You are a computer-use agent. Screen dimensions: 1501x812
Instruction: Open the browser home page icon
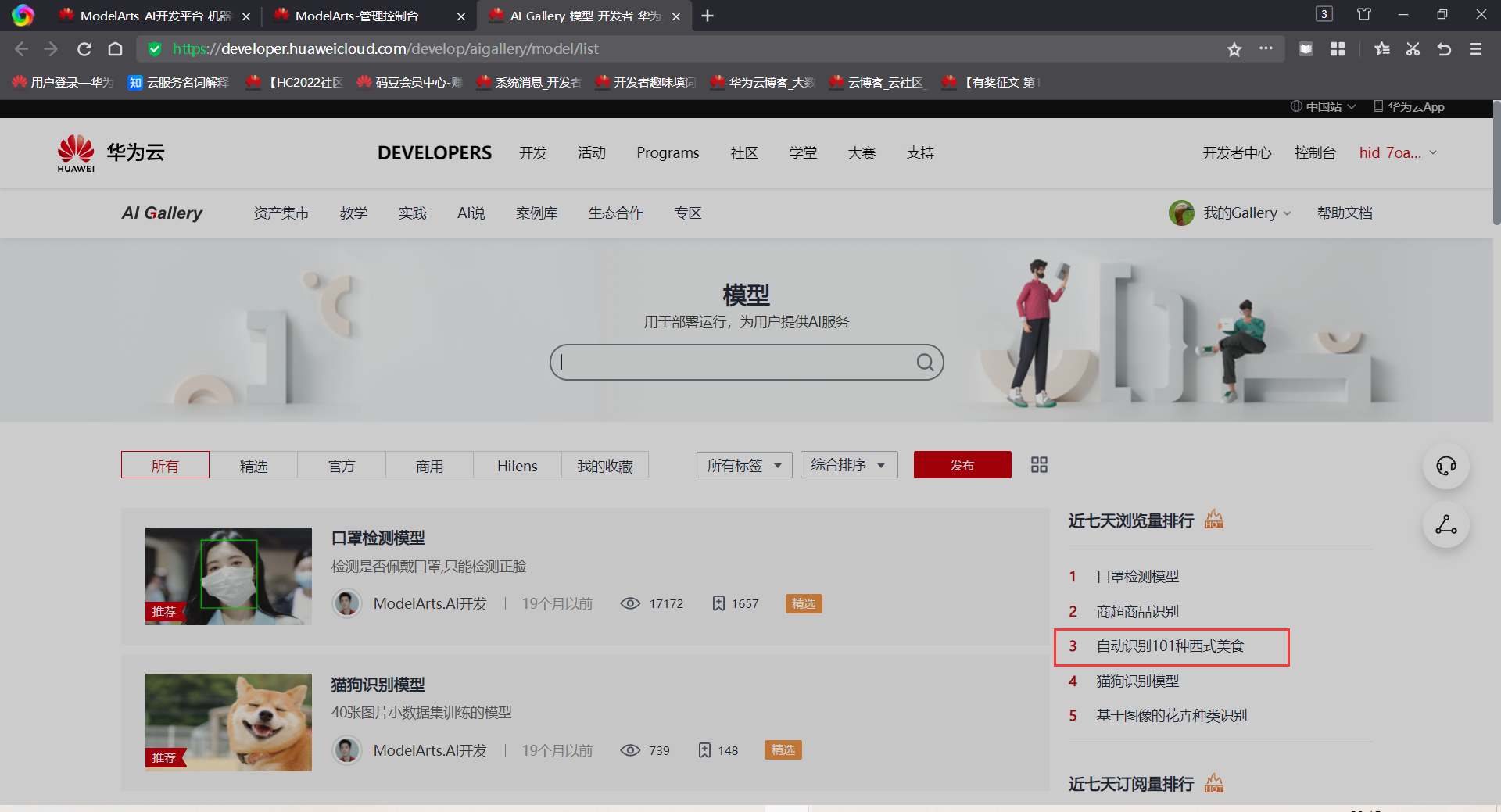pos(115,49)
